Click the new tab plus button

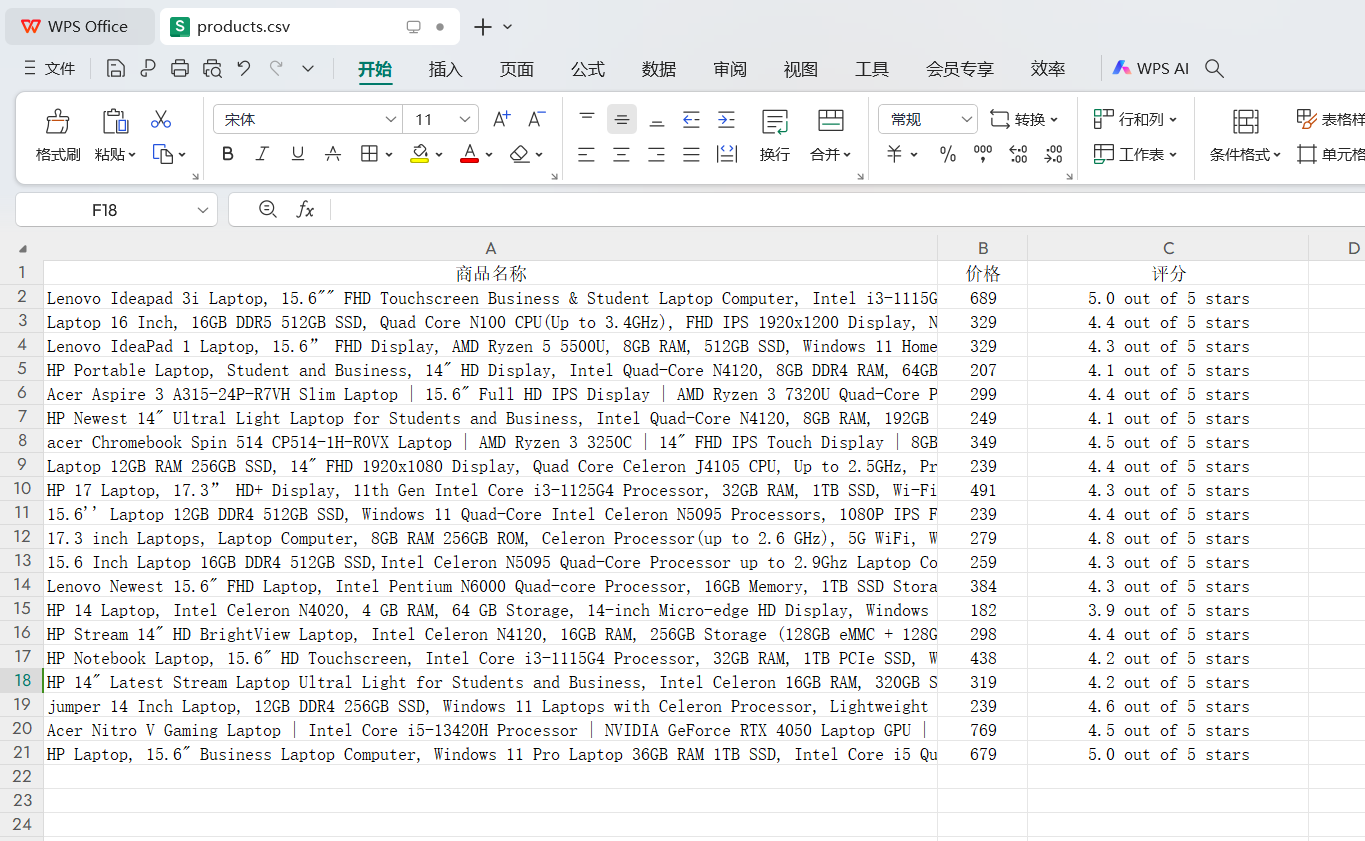point(483,27)
